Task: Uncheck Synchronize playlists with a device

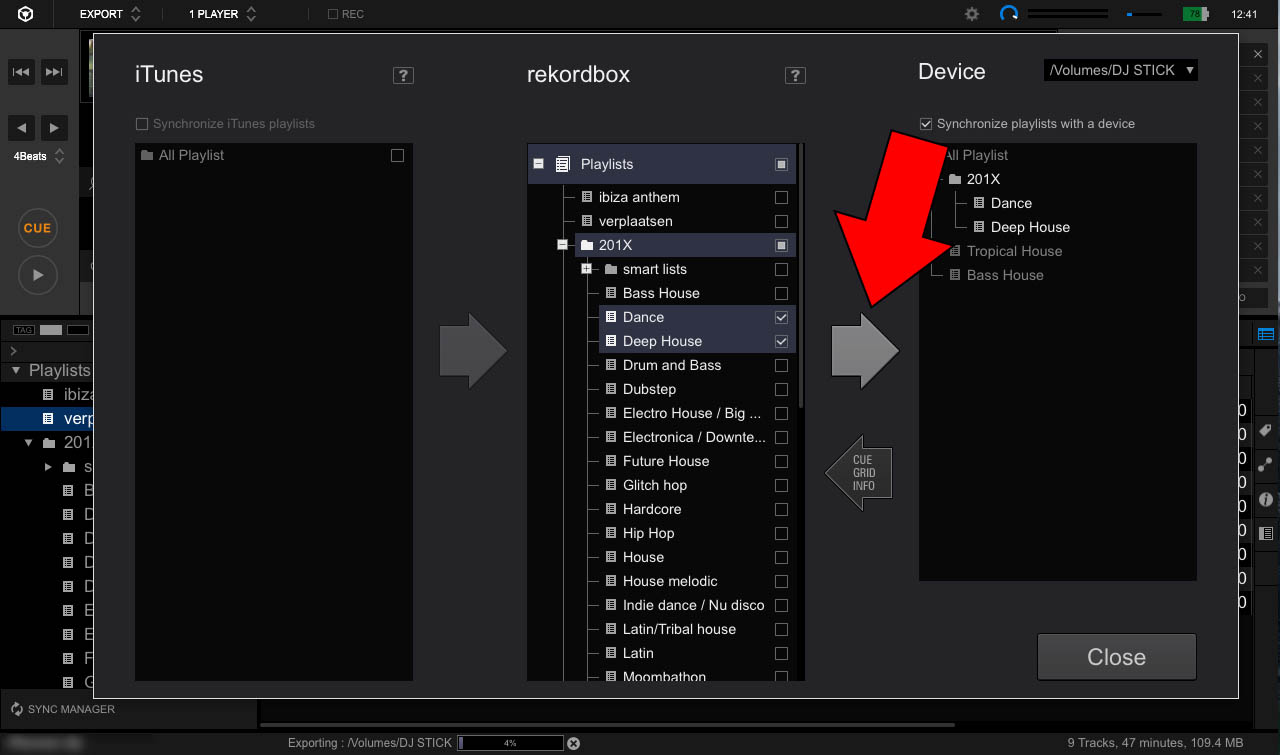Action: pos(926,124)
